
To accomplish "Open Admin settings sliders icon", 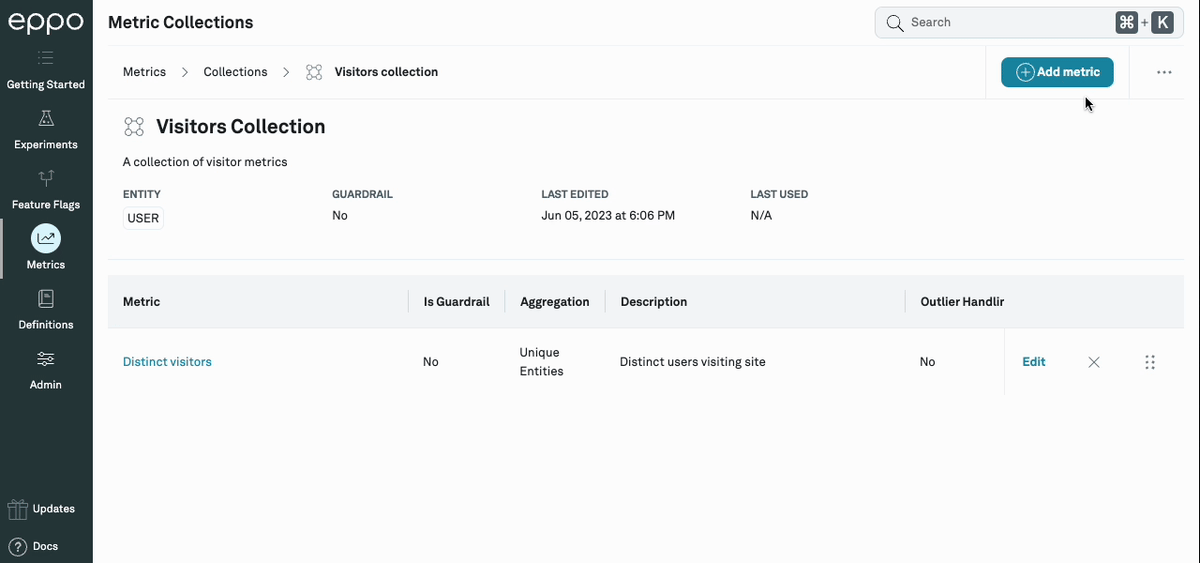I will point(46,359).
